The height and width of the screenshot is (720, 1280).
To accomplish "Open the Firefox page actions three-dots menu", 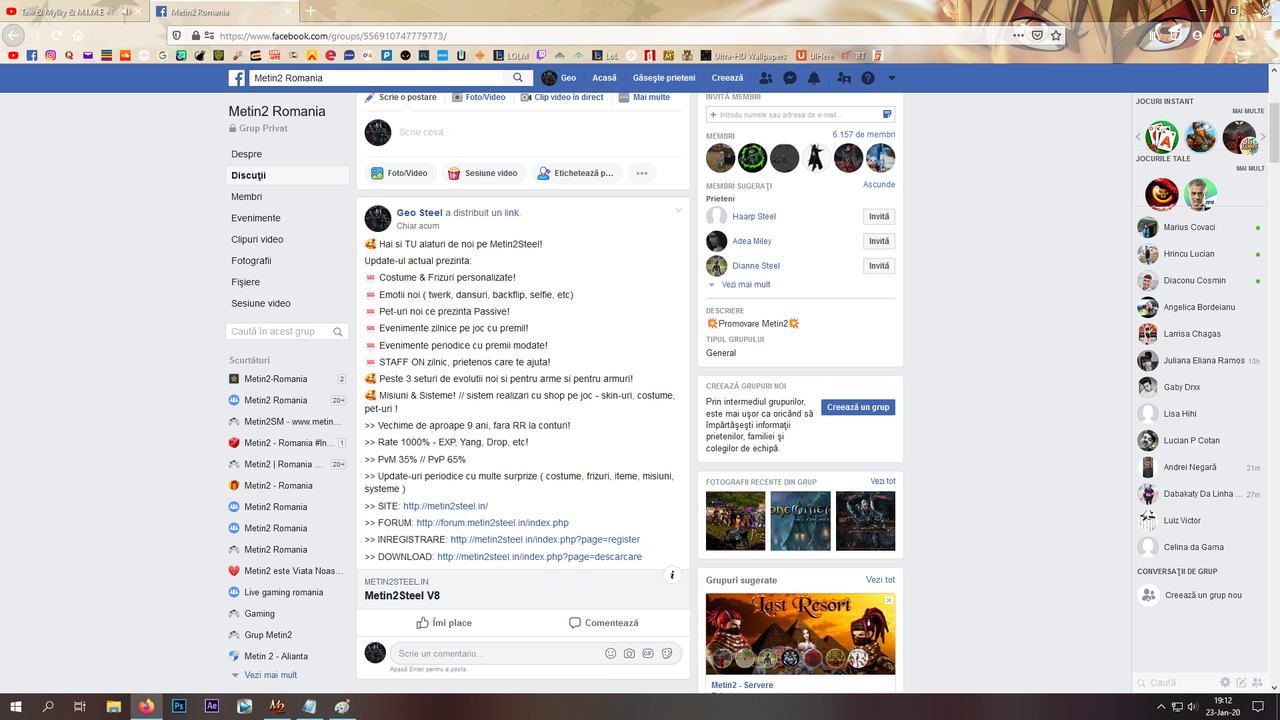I will coord(1018,35).
